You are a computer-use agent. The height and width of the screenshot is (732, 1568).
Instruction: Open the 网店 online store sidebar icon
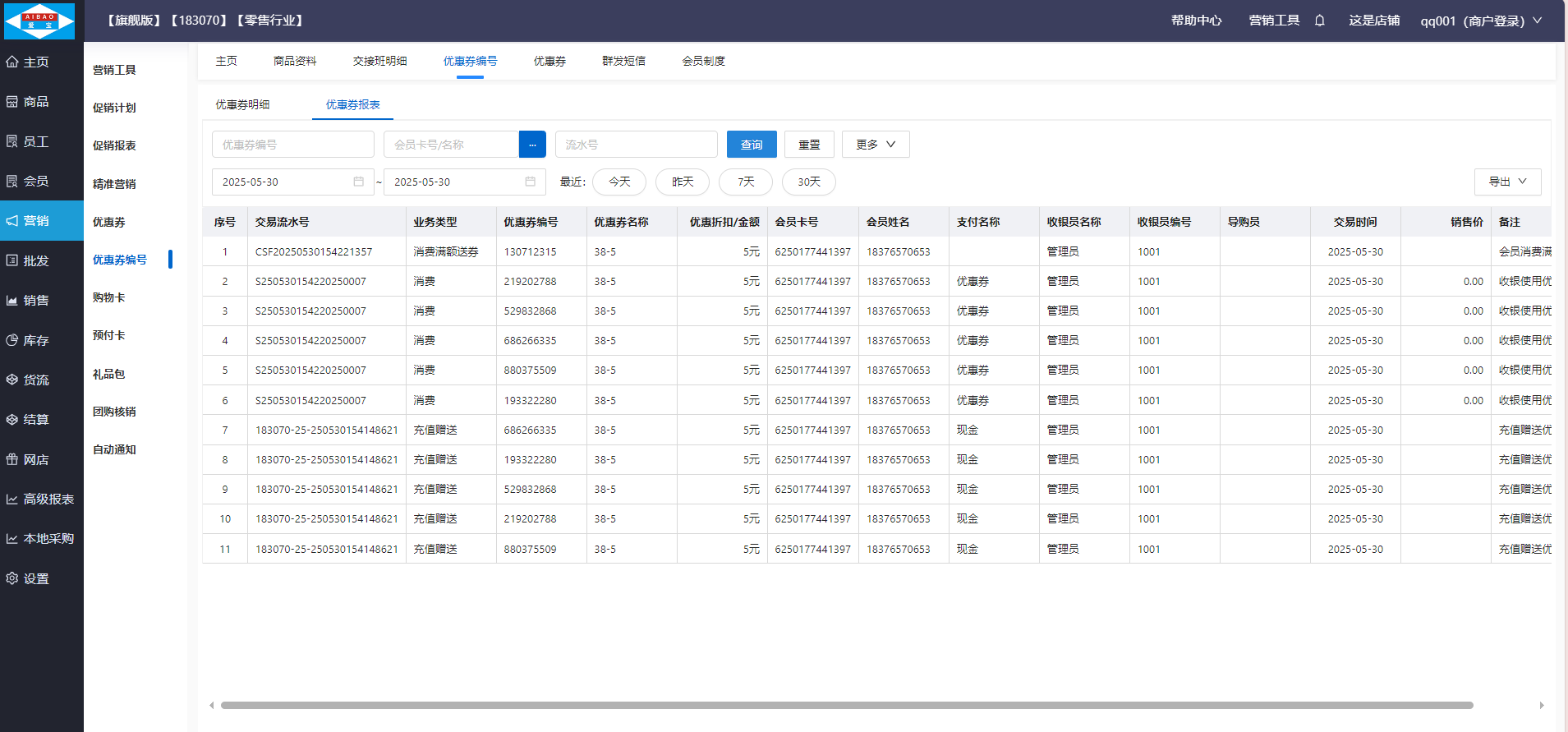click(x=12, y=459)
